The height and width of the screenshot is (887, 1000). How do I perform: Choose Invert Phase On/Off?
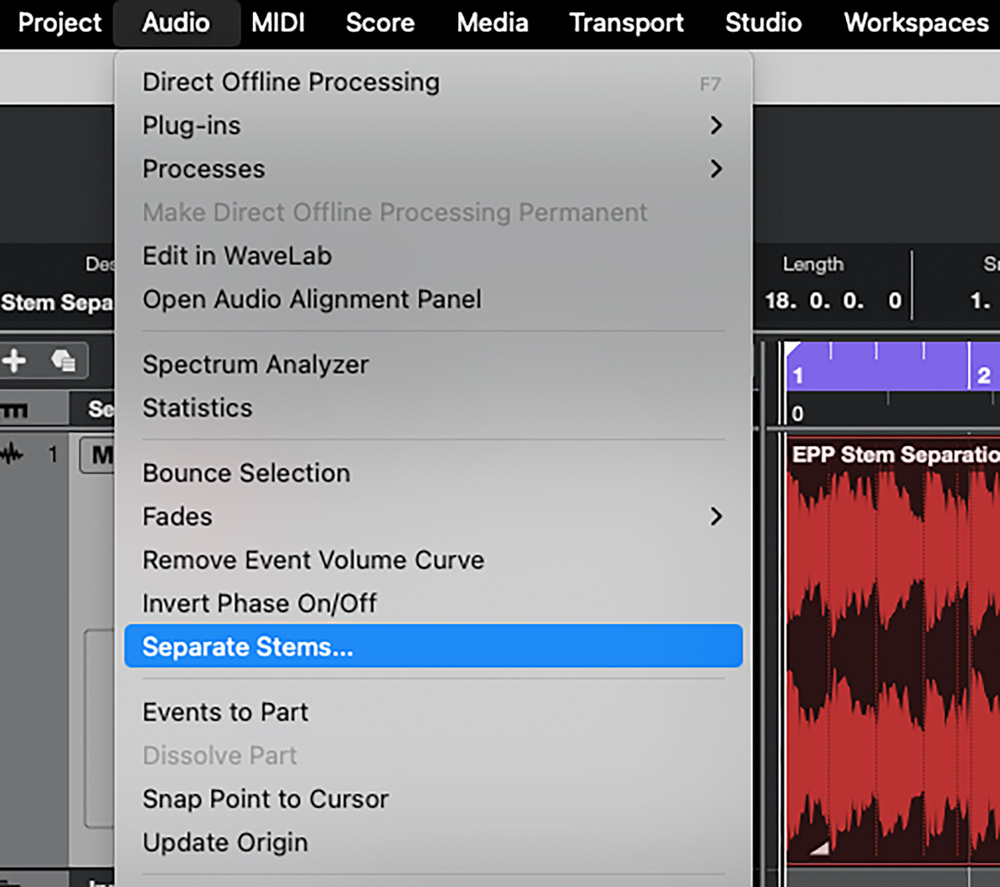[x=434, y=603]
